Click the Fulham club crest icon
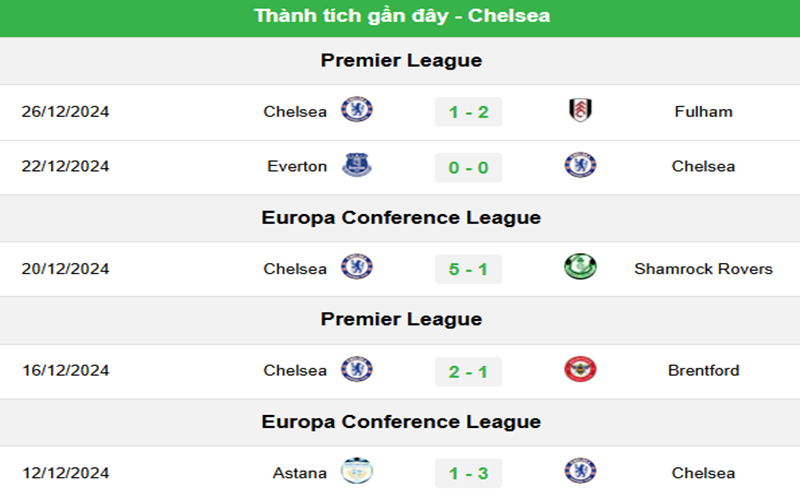Screen dimensions: 800x500 pos(580,111)
